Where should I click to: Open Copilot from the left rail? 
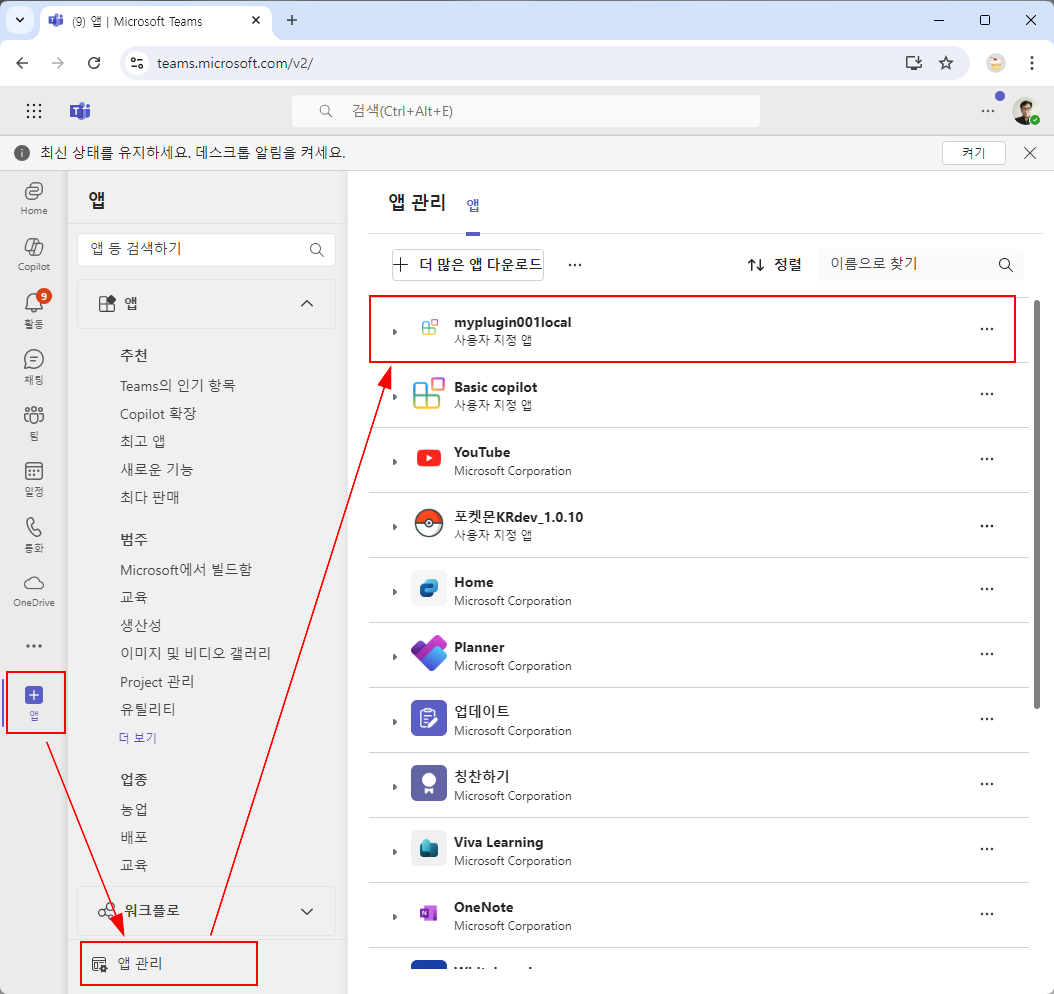[34, 254]
